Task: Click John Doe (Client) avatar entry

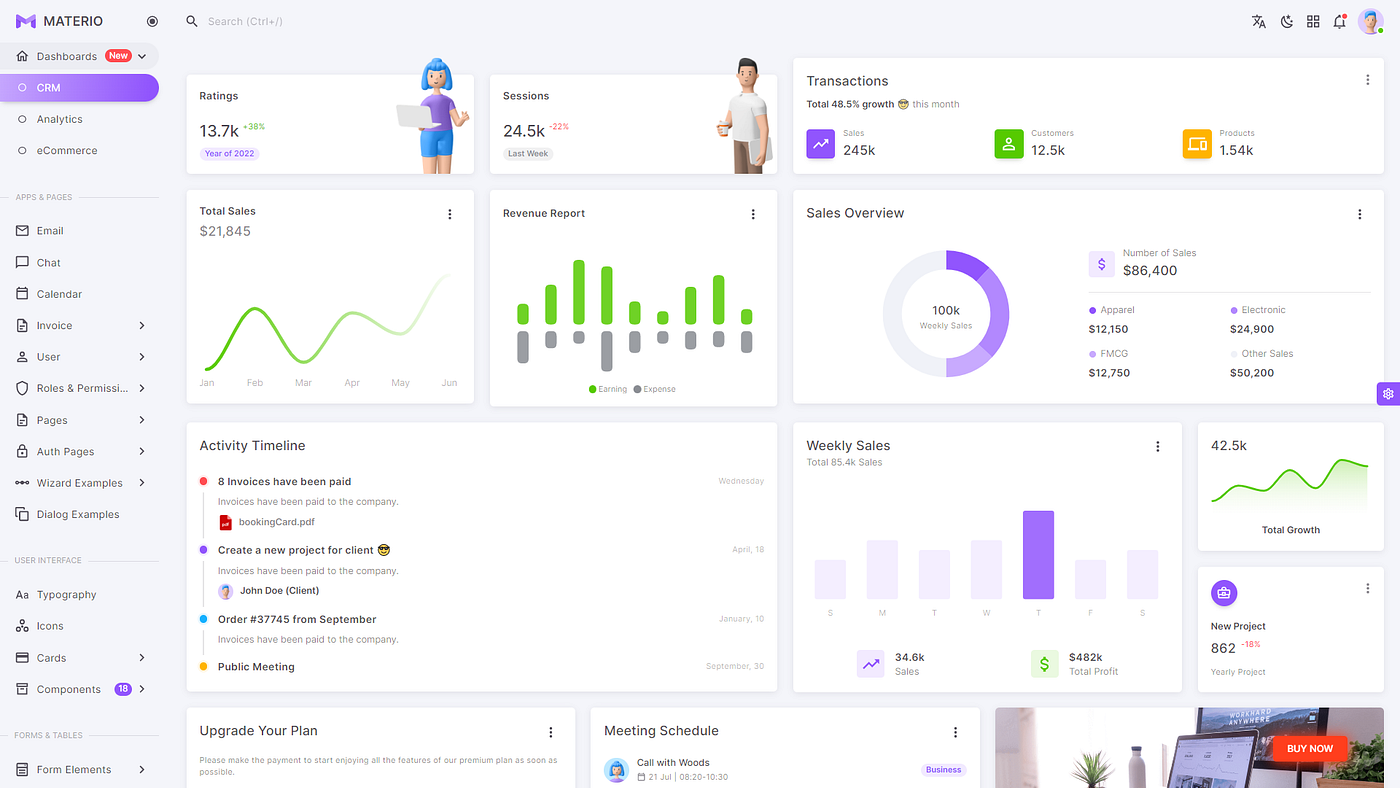Action: click(269, 591)
